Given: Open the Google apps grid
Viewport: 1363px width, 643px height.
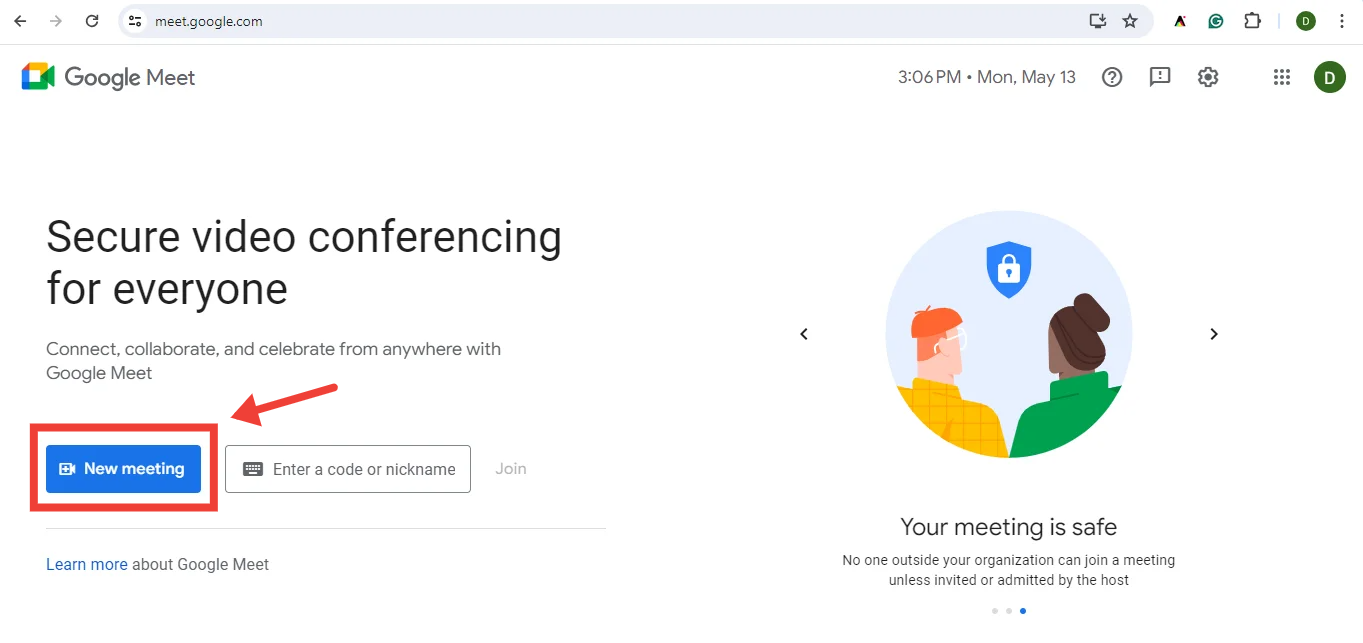Looking at the screenshot, I should pos(1282,77).
